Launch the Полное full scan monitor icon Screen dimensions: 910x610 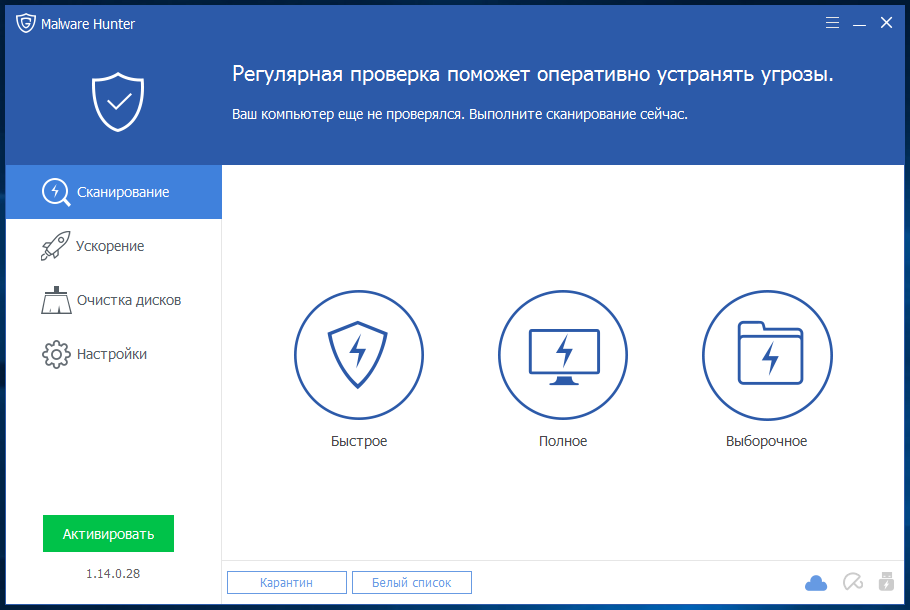[563, 353]
